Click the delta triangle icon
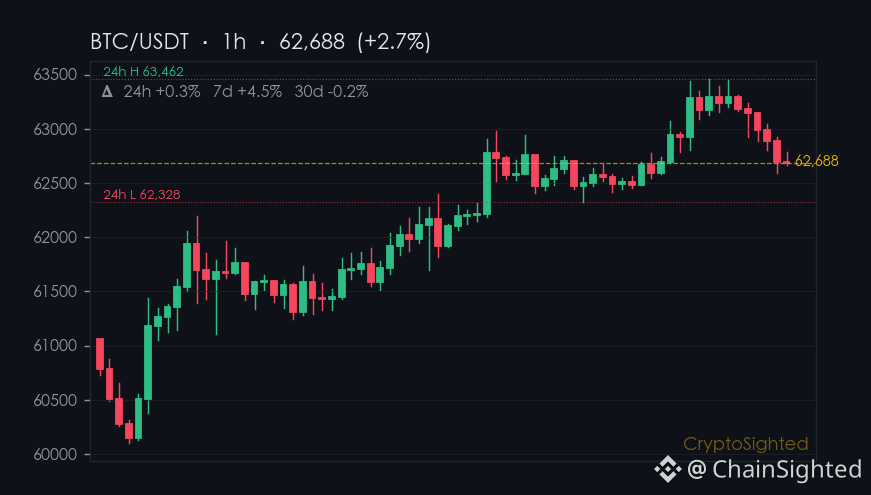The image size is (871, 495). pos(107,92)
